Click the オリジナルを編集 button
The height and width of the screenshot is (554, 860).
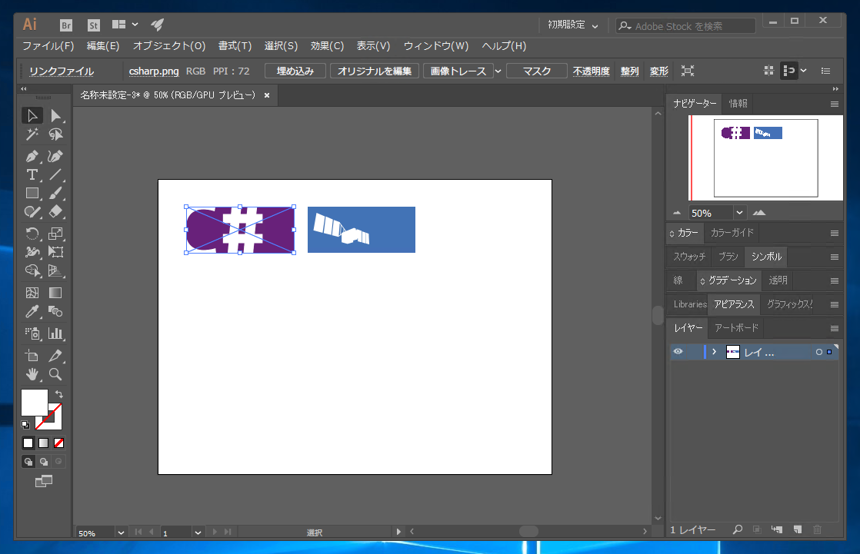(375, 71)
